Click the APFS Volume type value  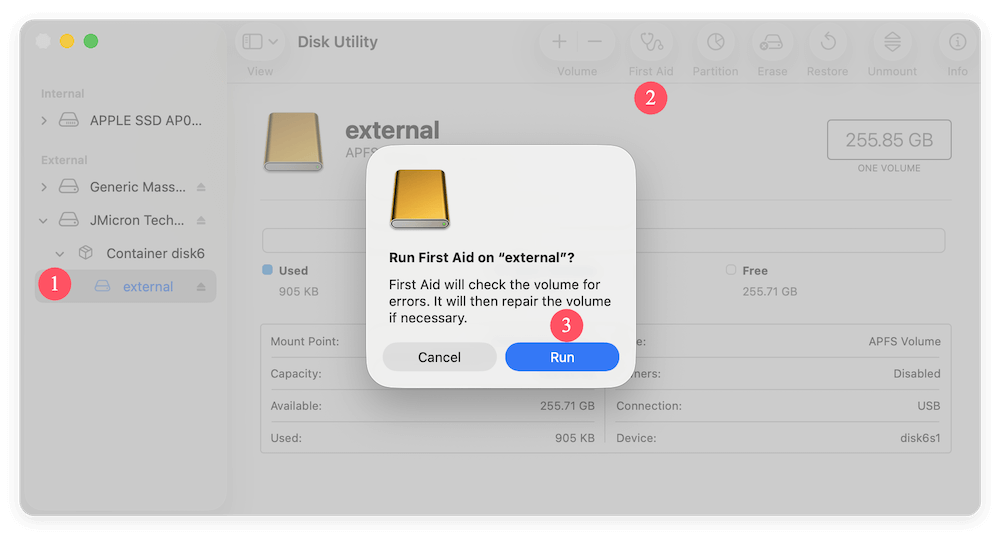pos(904,342)
